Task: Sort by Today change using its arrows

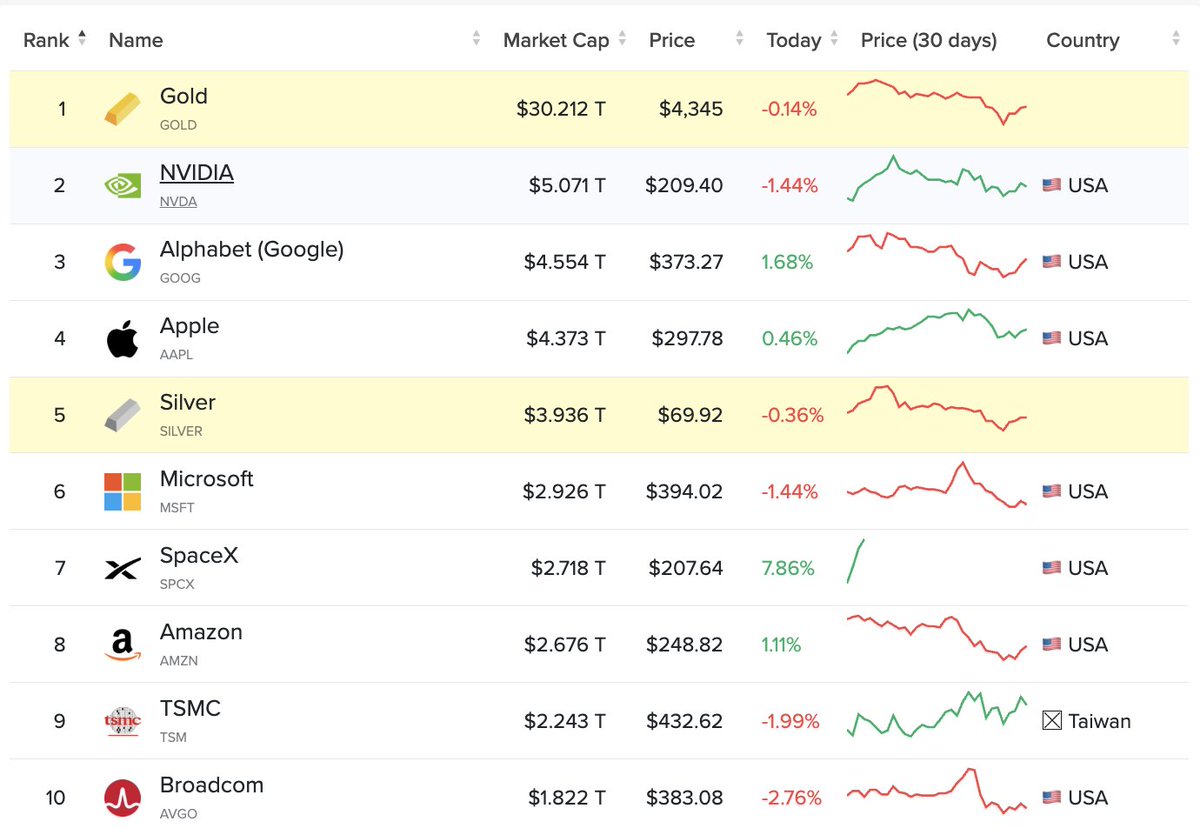Action: coord(832,39)
